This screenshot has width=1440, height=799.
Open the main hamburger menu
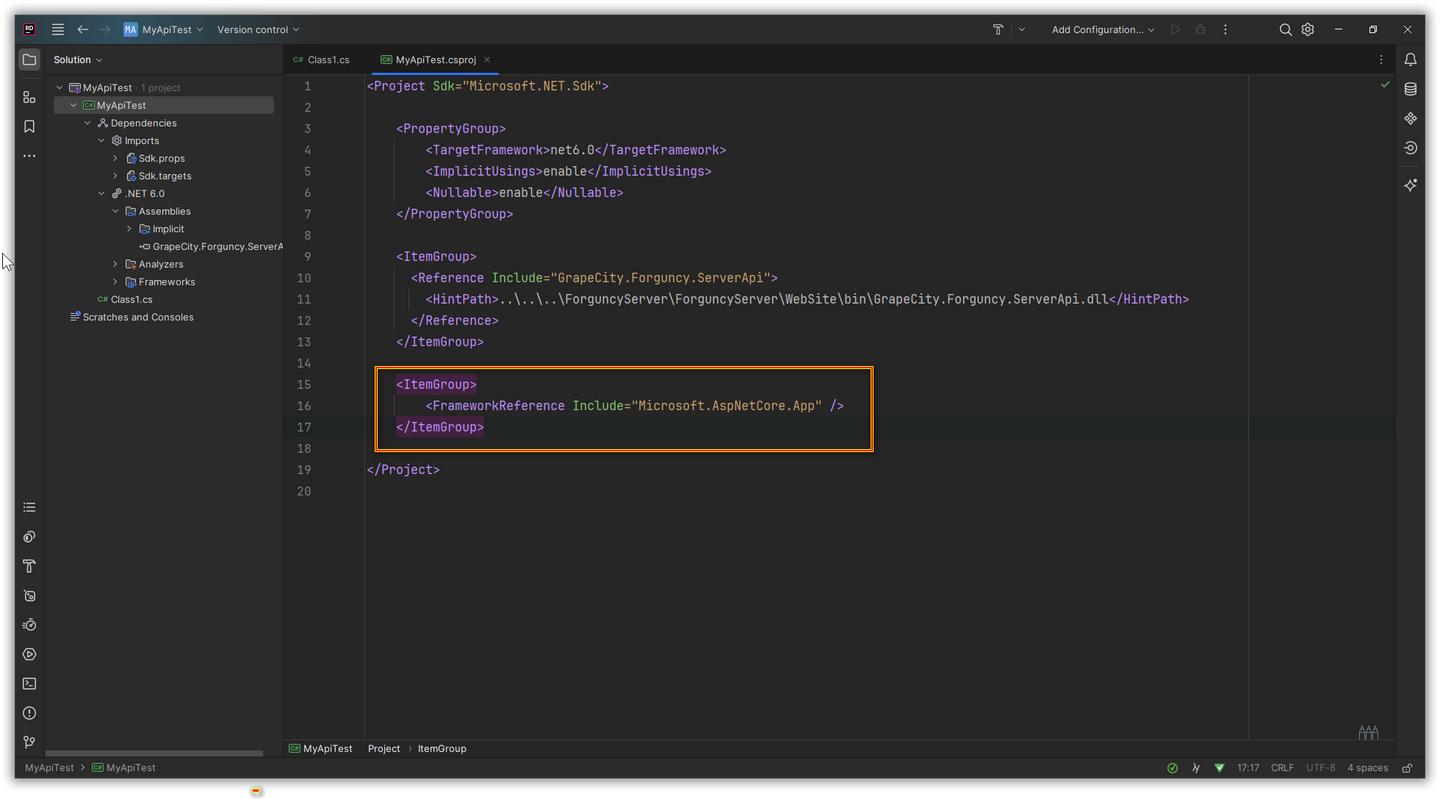tap(58, 30)
